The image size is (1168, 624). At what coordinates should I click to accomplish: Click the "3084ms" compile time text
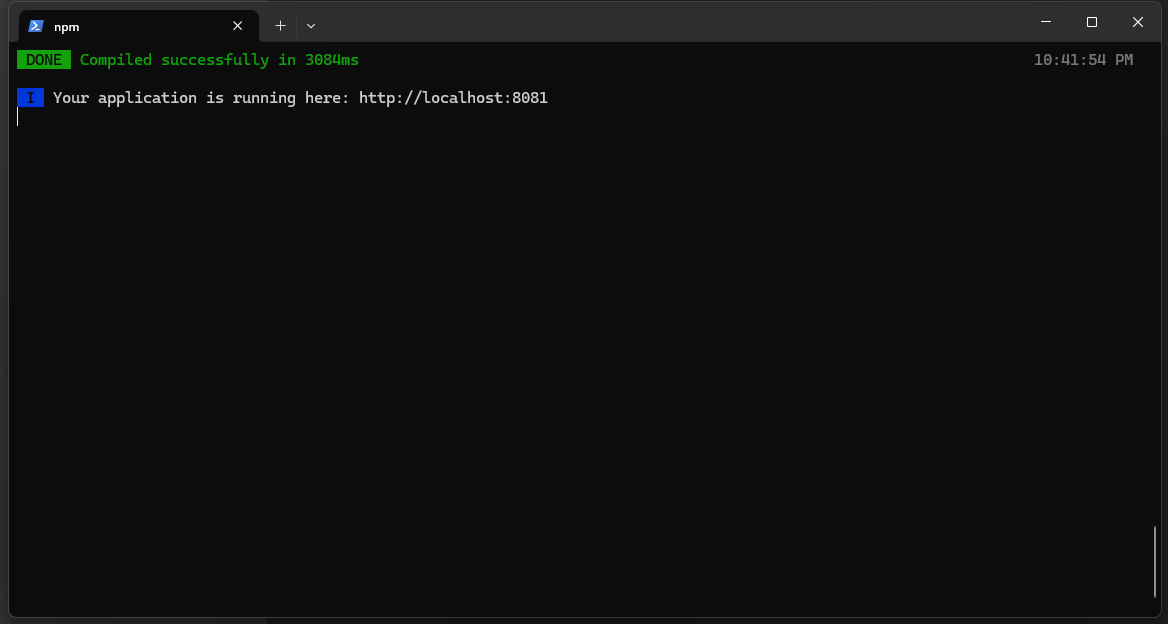tap(332, 60)
